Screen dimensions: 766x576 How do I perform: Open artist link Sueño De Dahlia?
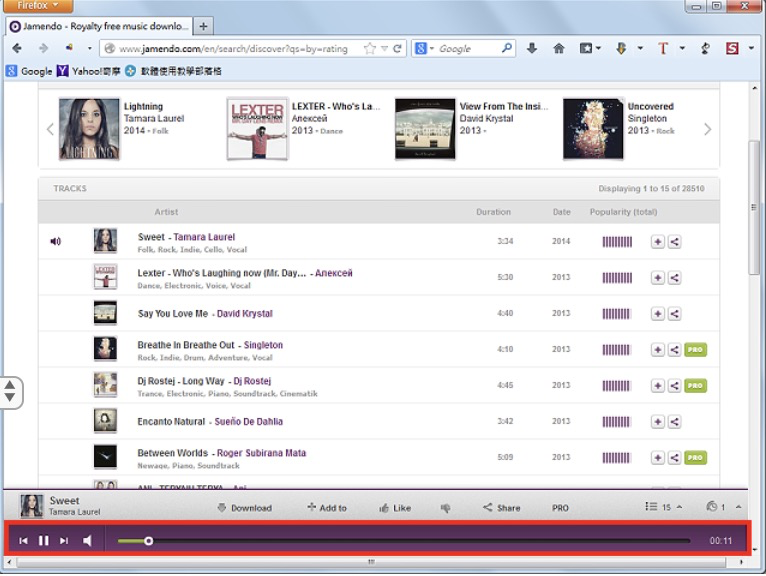[249, 422]
